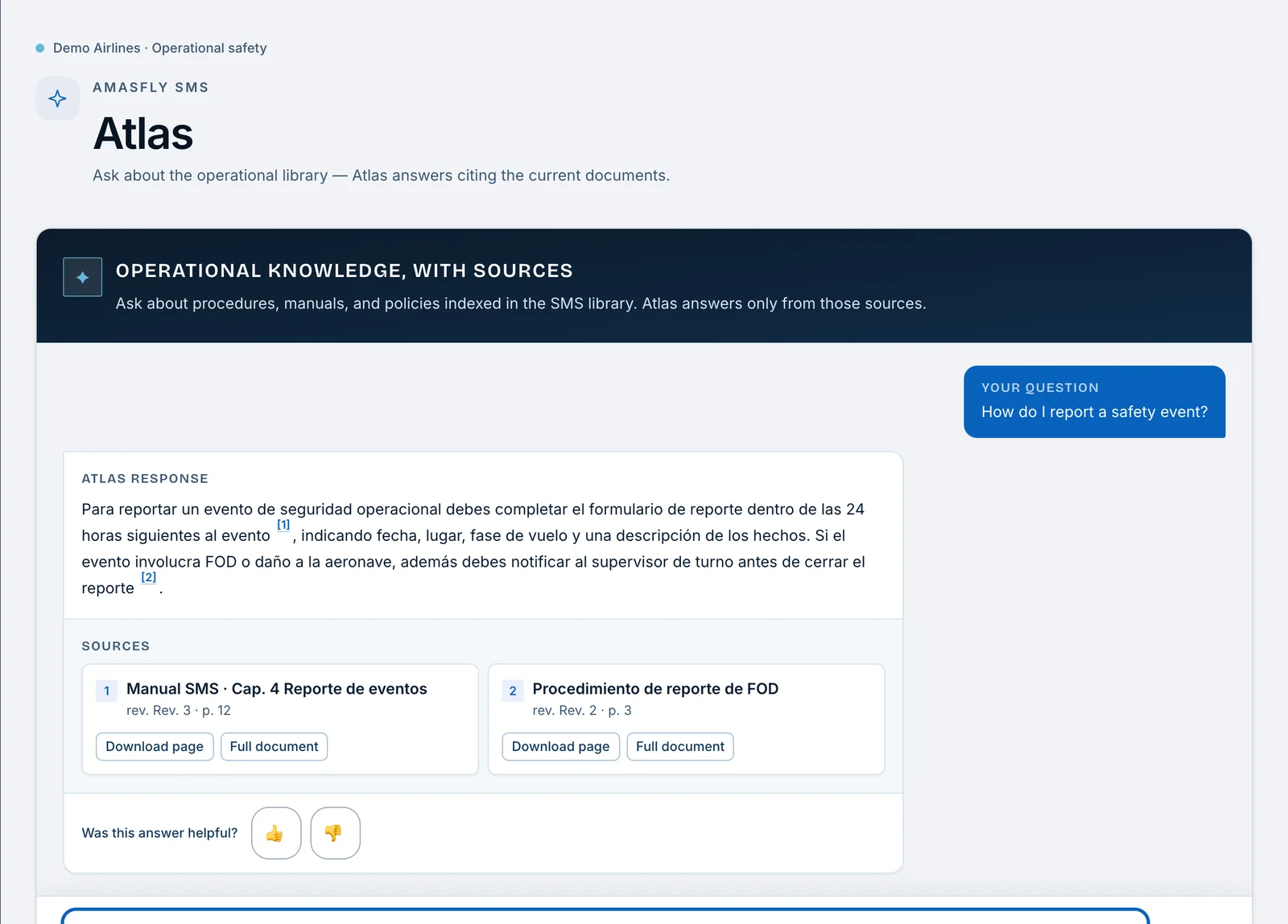Click the 'Demo Airlines · Operational safety' text
The width and height of the screenshot is (1288, 924).
(x=159, y=48)
